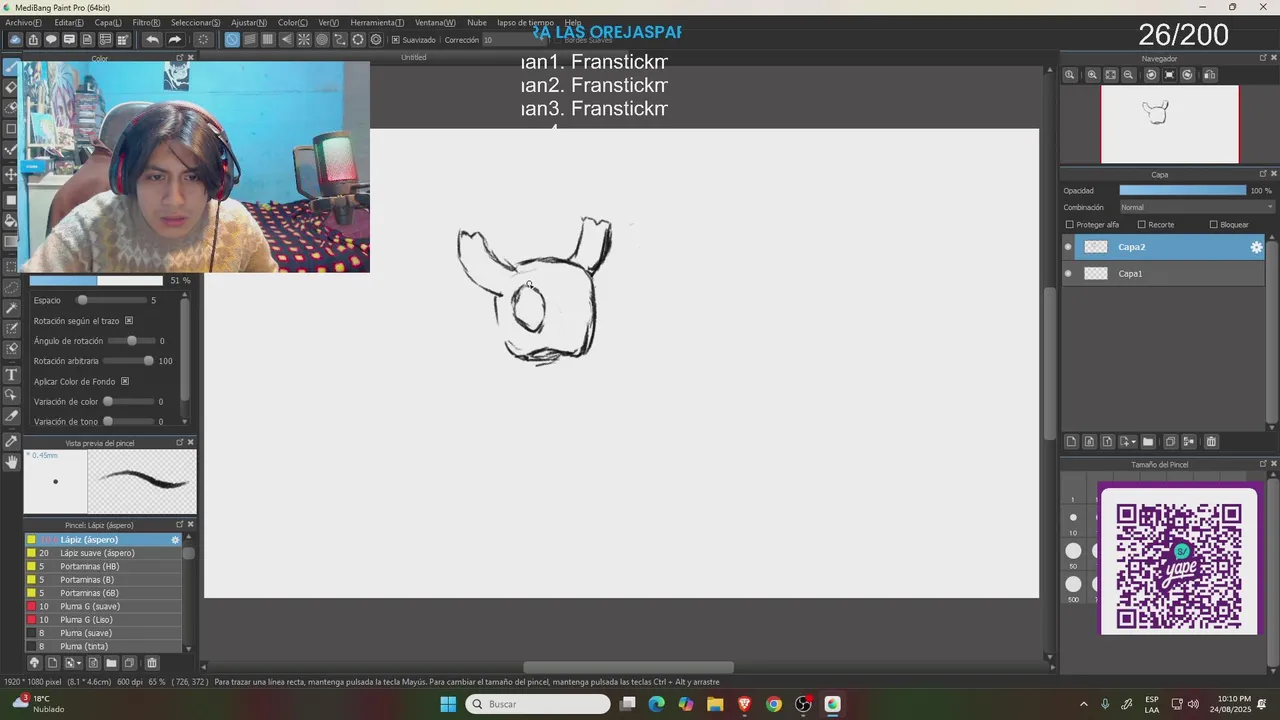Click the zoom out icon in Navegador
Screen dimensions: 1280x720
click(x=1128, y=75)
